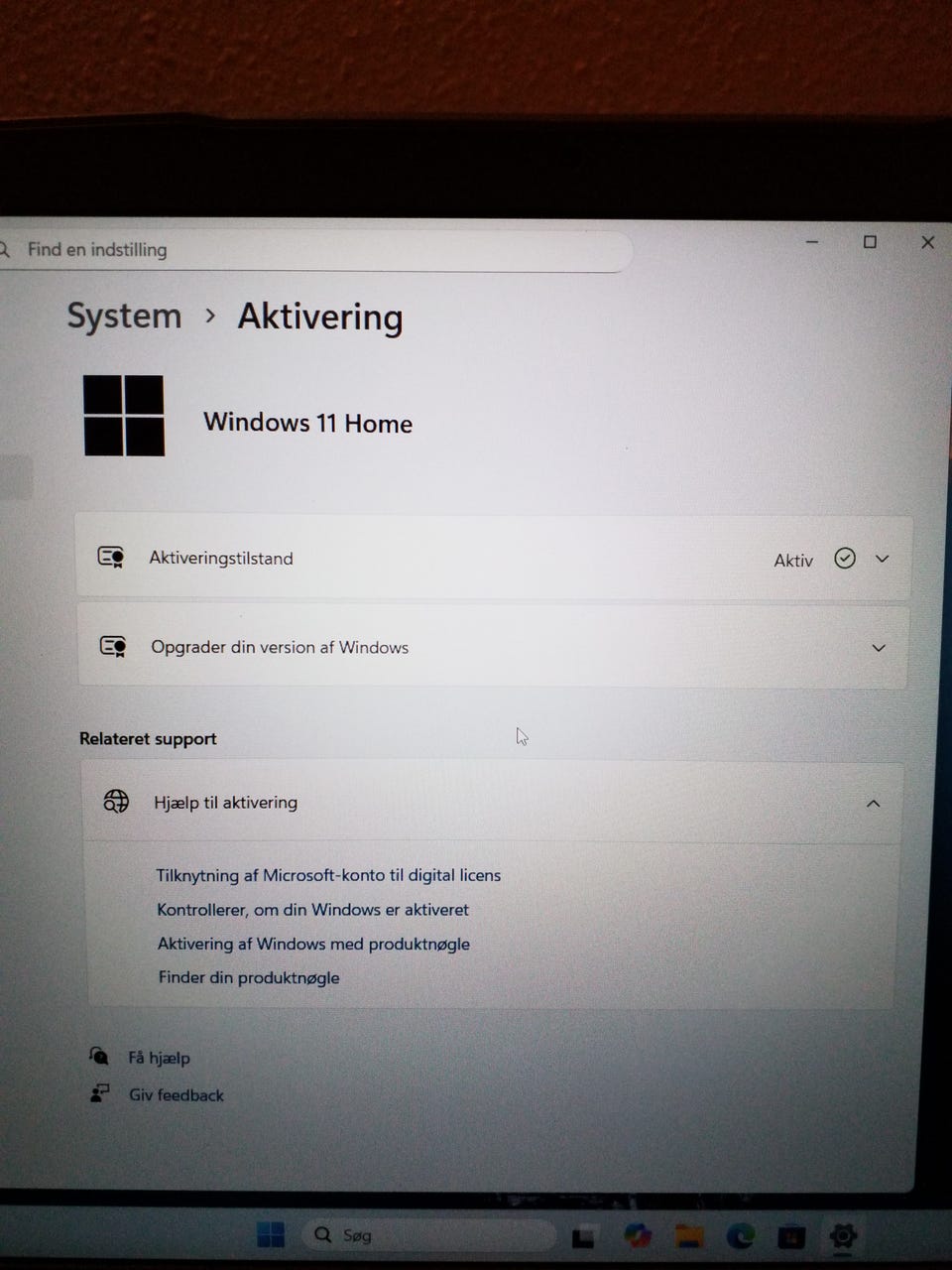This screenshot has height=1270, width=952.
Task: Expand Opgrader din version af Windows
Action: [x=879, y=648]
